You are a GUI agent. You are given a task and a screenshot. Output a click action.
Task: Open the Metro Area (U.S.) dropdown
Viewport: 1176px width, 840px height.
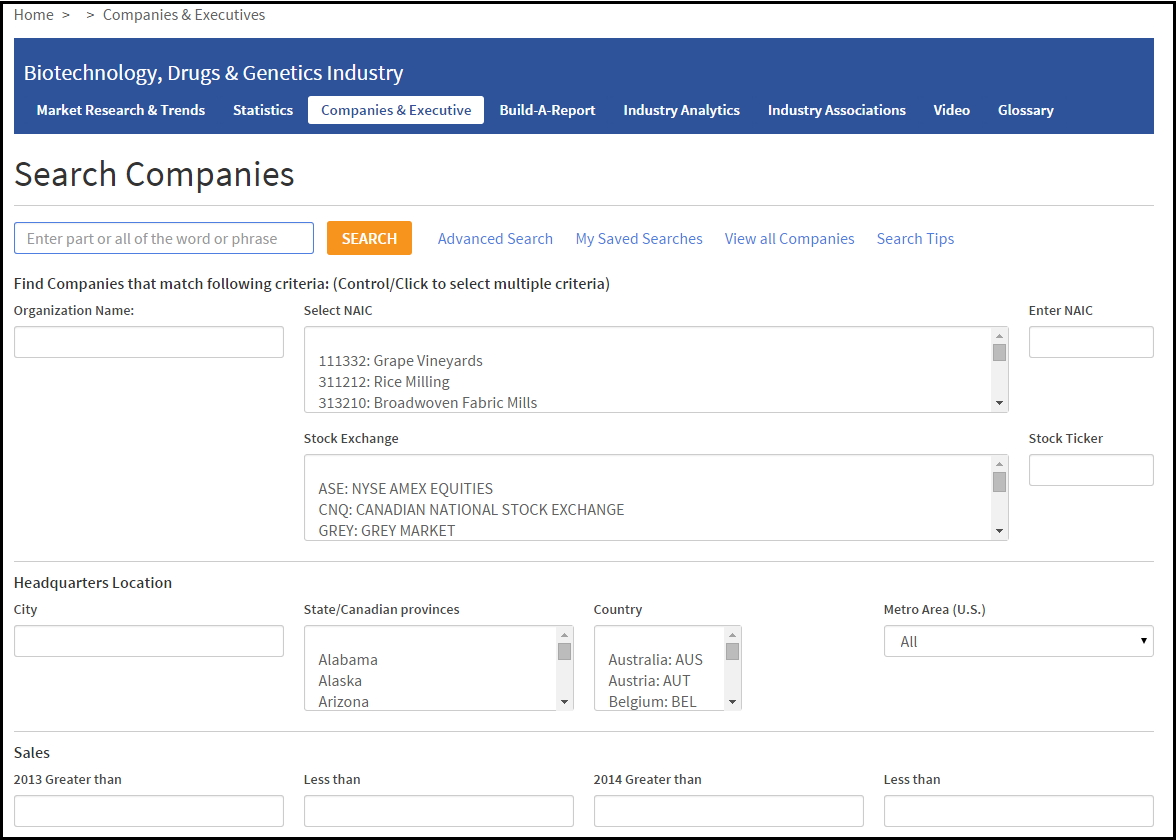point(1018,641)
